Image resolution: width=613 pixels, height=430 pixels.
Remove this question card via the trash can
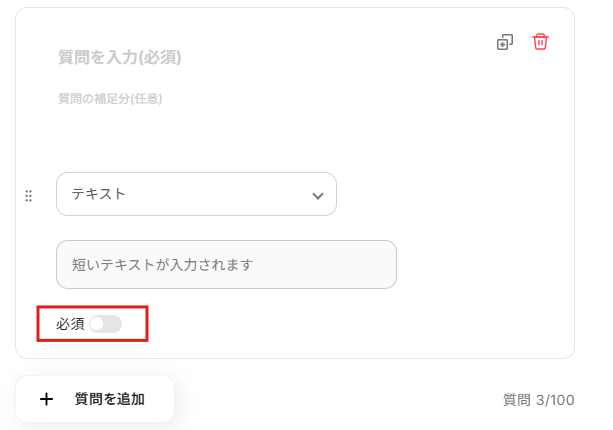pos(540,42)
